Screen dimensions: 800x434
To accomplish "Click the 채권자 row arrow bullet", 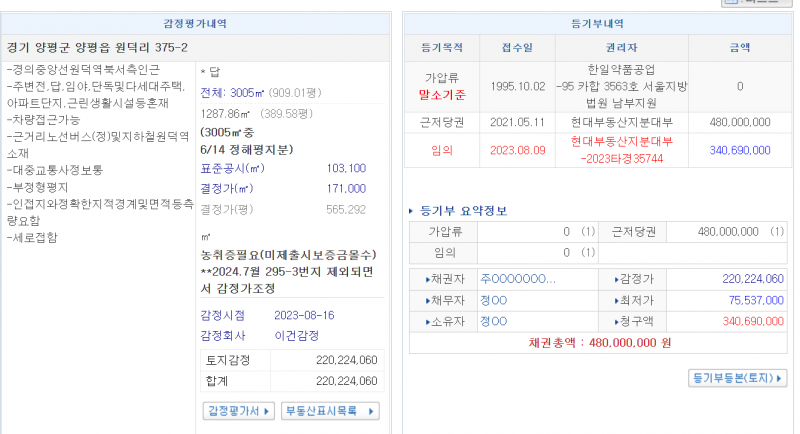I will point(428,279).
